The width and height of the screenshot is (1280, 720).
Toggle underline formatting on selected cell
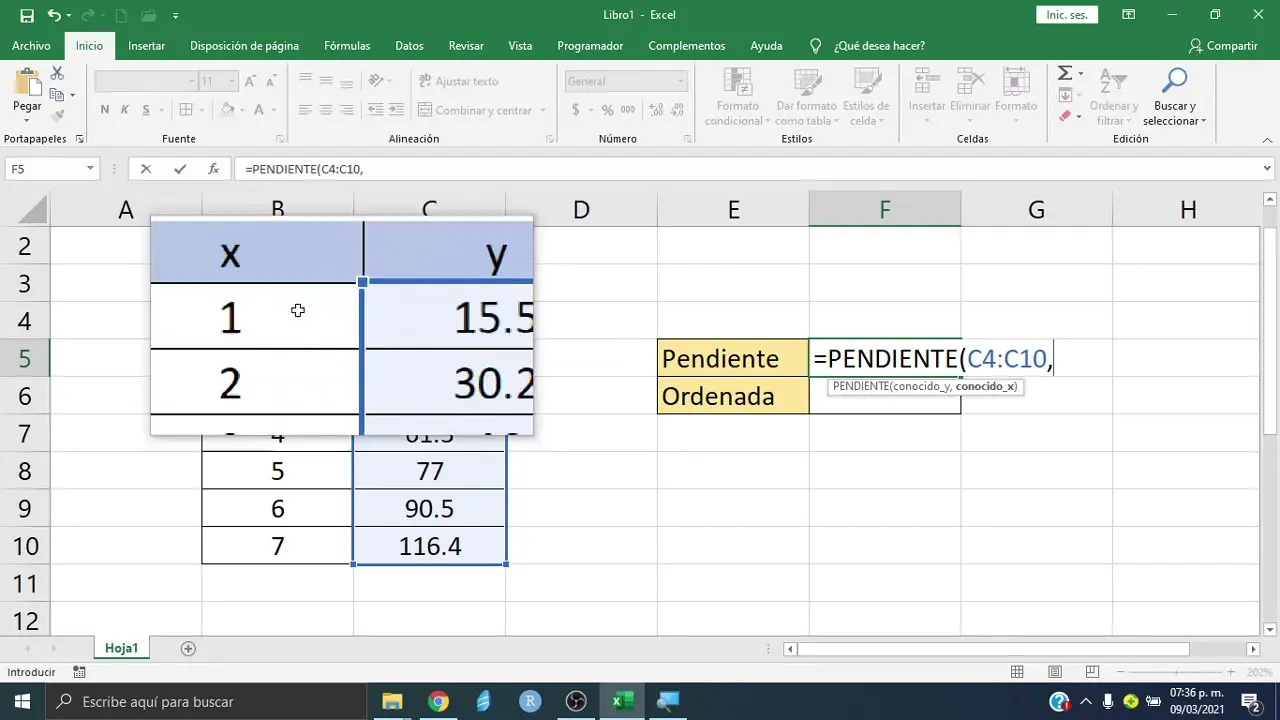[146, 108]
